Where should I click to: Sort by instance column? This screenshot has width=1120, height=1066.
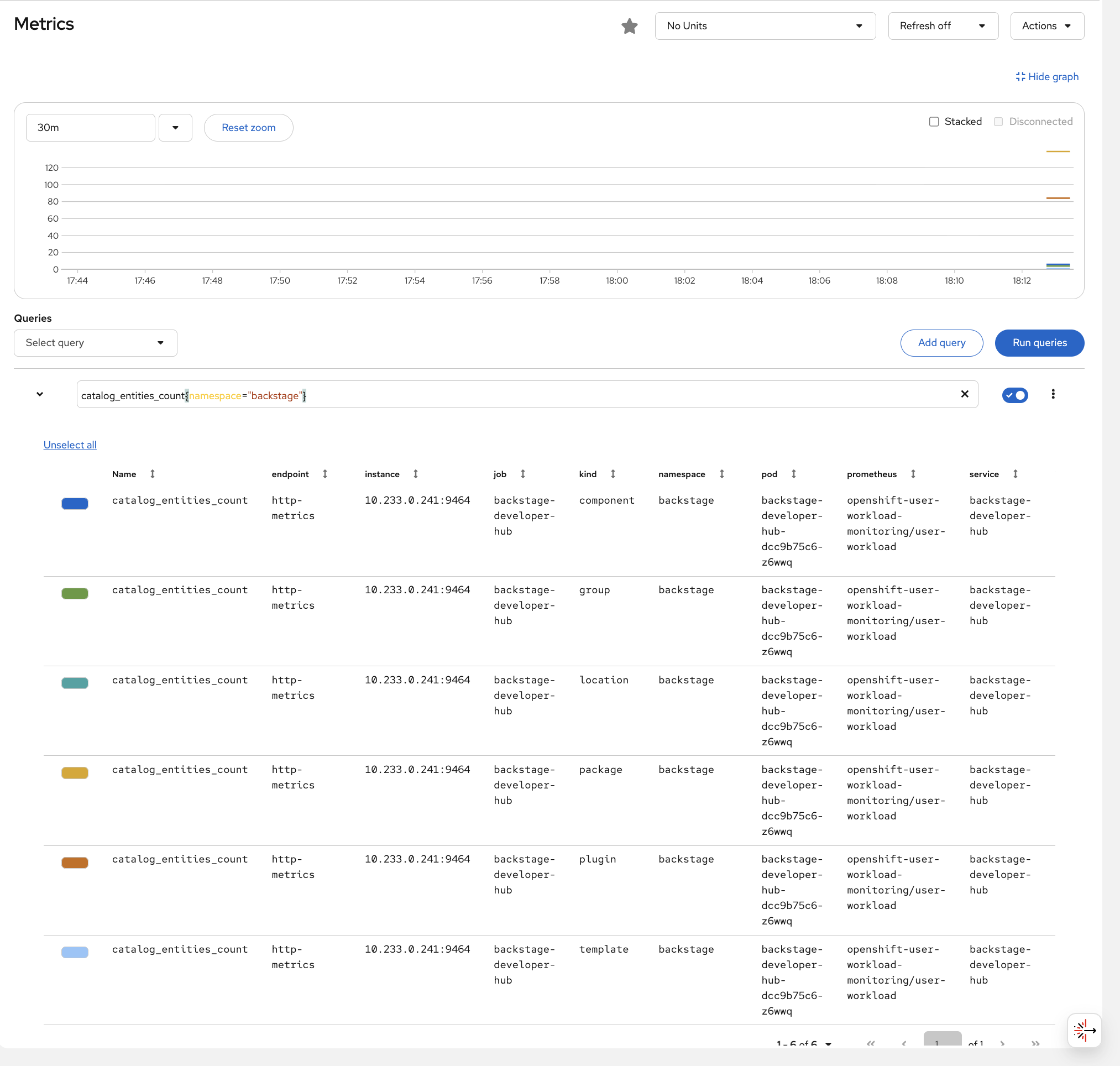click(x=415, y=474)
